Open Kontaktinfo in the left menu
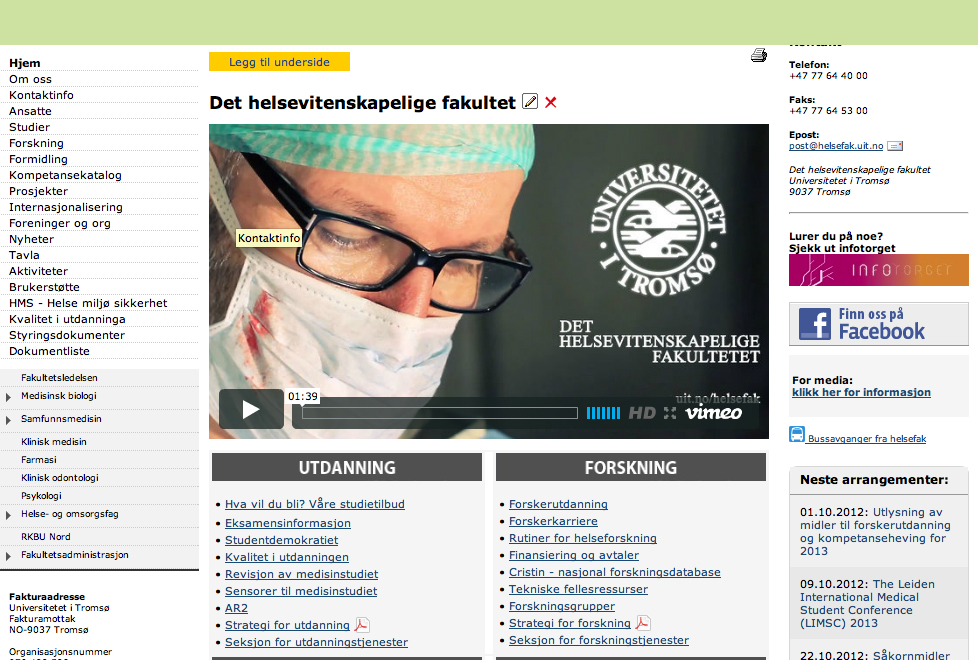This screenshot has width=978, height=660. [x=41, y=95]
